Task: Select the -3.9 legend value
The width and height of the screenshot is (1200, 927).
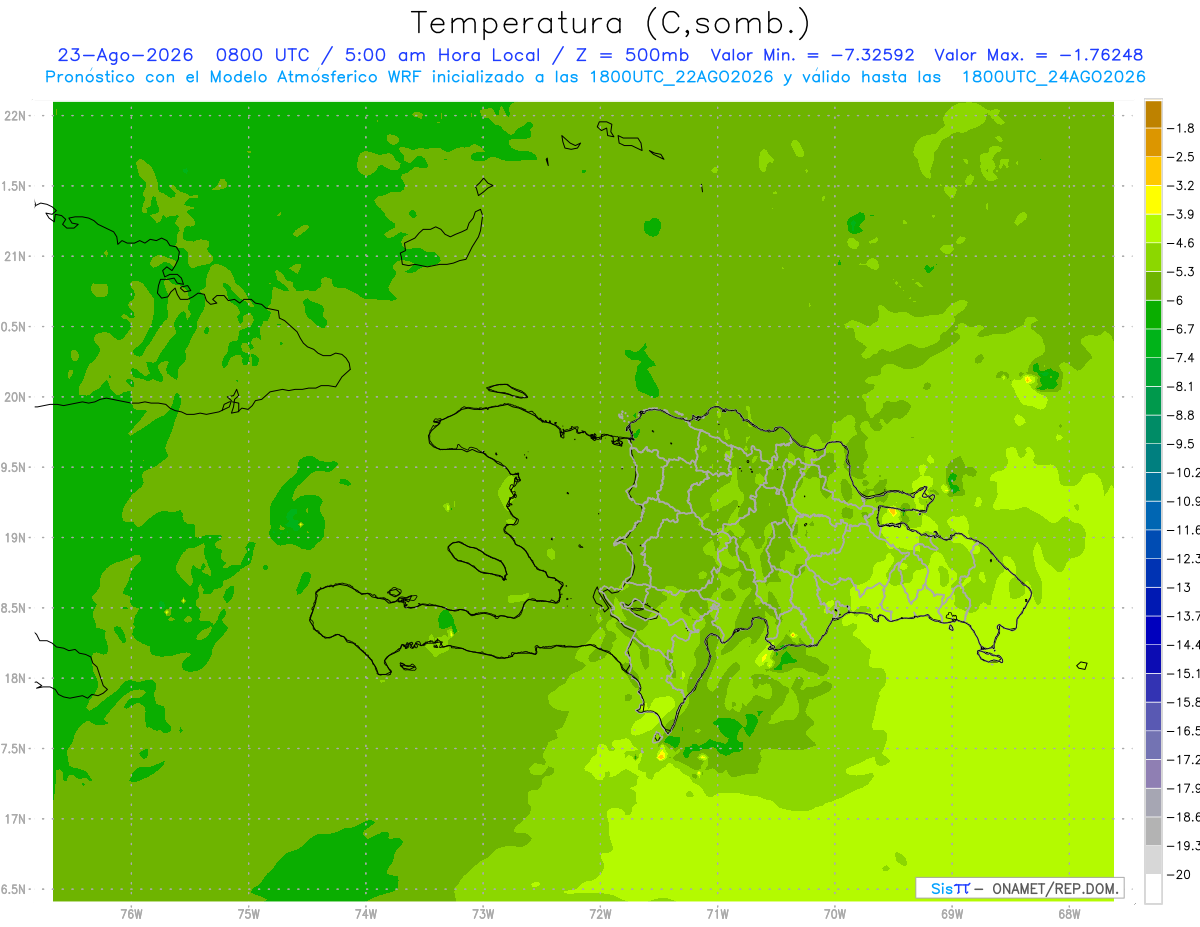Action: tap(1181, 214)
